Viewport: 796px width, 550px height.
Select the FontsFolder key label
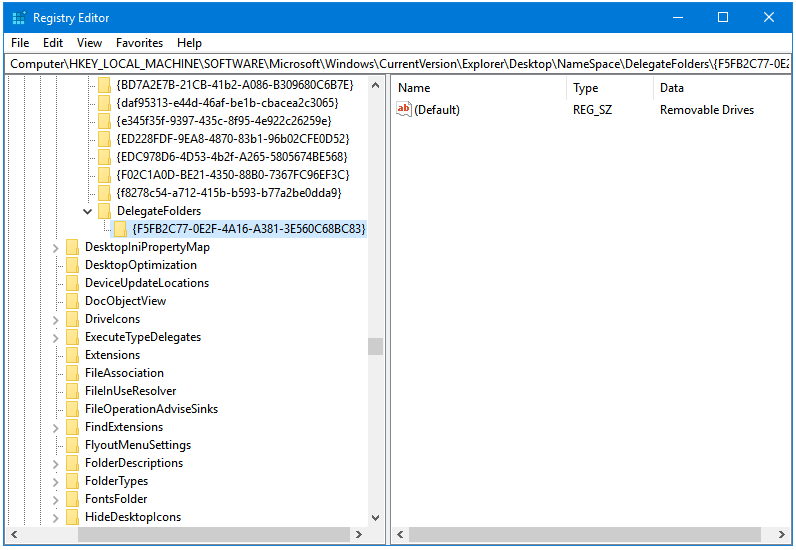tap(116, 499)
